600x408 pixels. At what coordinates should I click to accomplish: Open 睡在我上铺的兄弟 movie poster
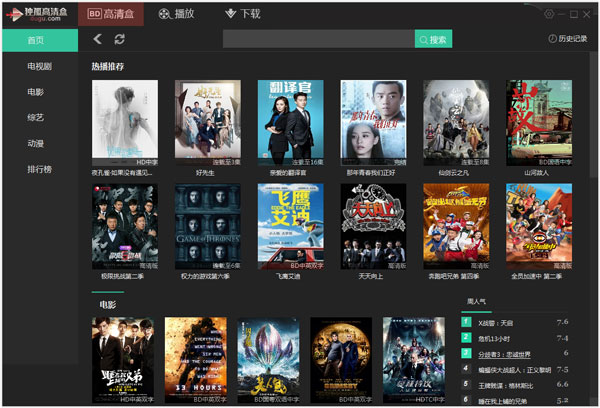(x=123, y=360)
